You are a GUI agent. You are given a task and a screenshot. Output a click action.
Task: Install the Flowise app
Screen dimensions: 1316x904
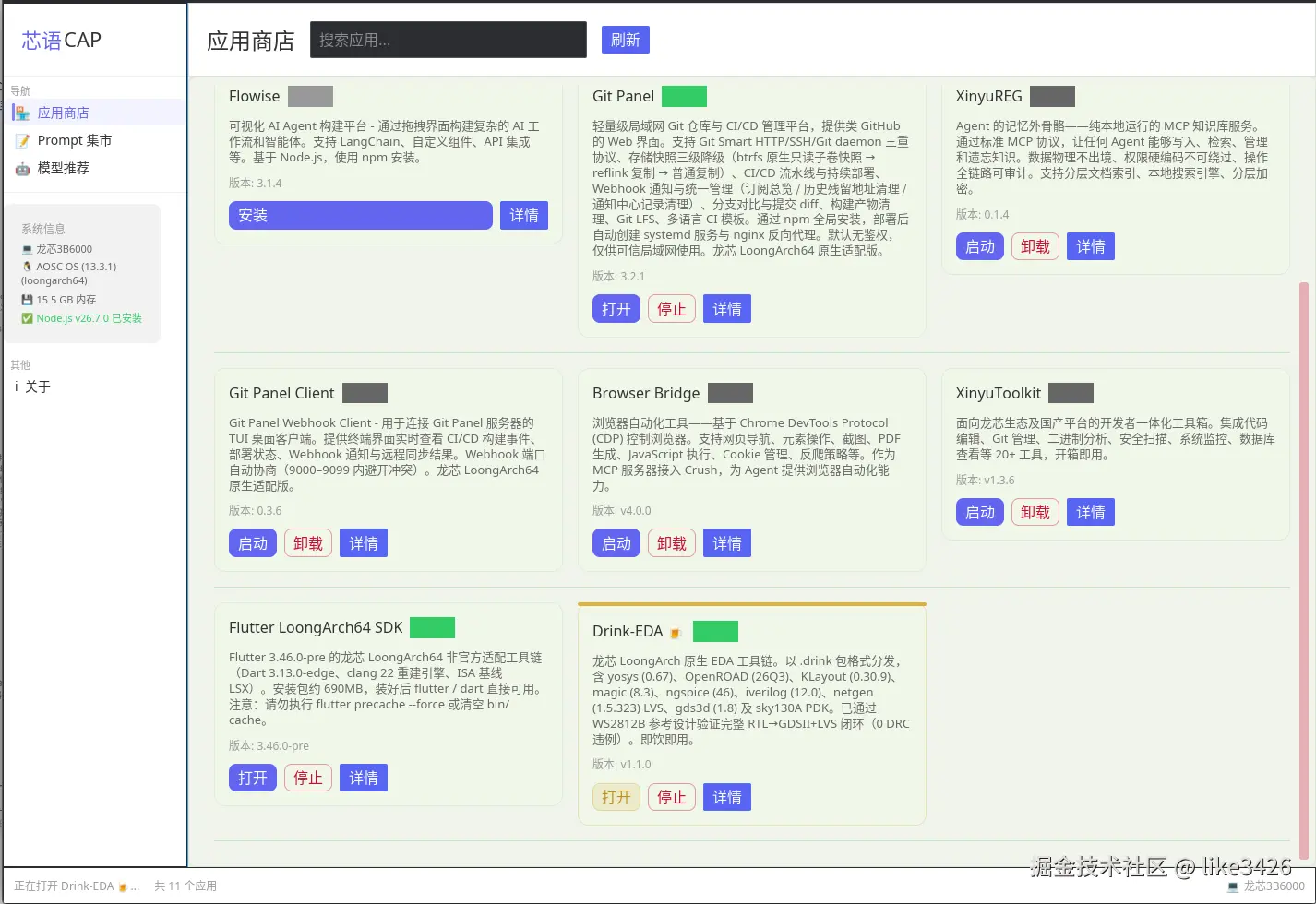[360, 215]
